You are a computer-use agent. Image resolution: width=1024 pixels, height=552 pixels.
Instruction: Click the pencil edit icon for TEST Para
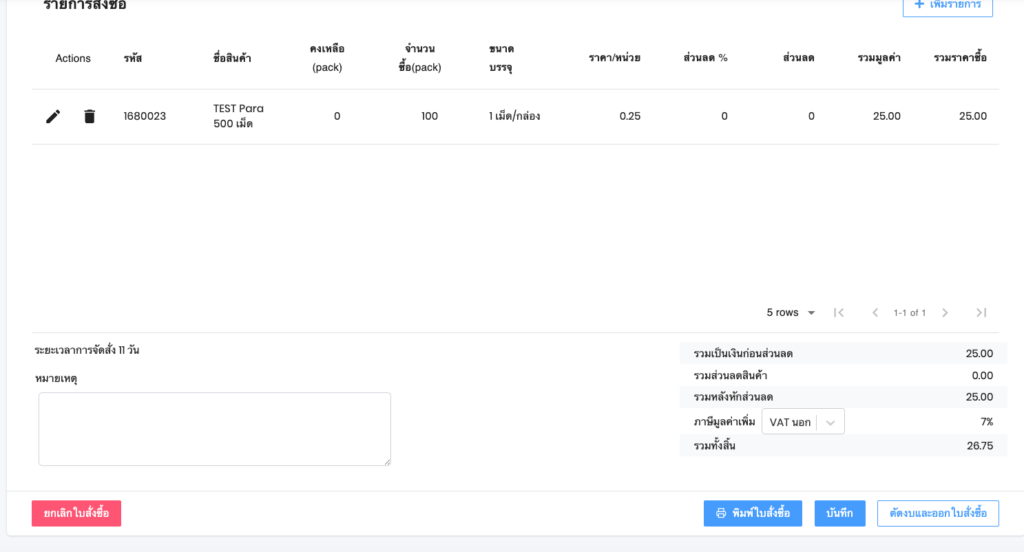[53, 116]
